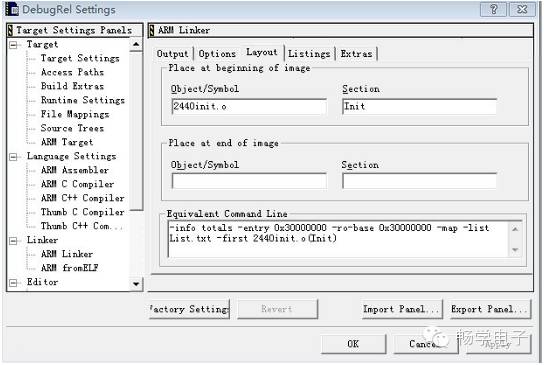544x365 pixels.
Task: Open ARM C++ Compiler settings
Action: pyautogui.click(x=83, y=198)
